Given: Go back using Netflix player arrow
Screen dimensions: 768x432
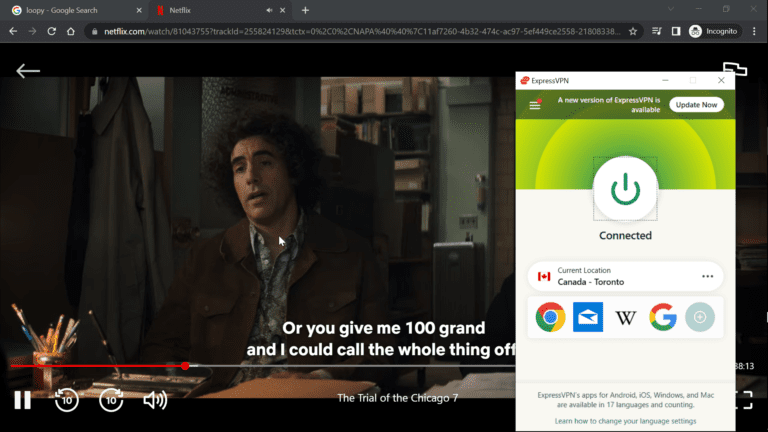Looking at the screenshot, I should click(x=28, y=71).
